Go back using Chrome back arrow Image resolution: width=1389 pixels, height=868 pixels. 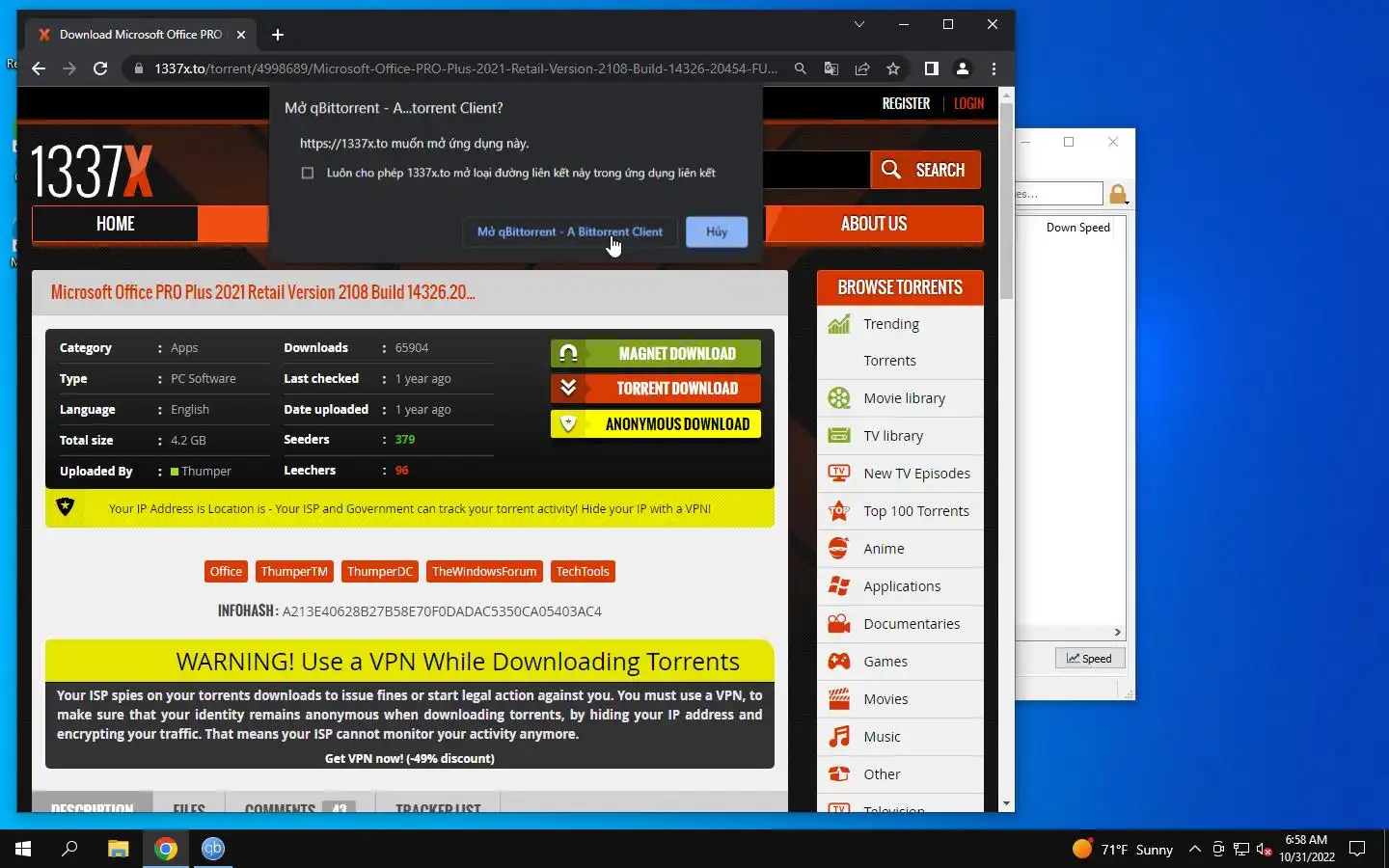[39, 68]
